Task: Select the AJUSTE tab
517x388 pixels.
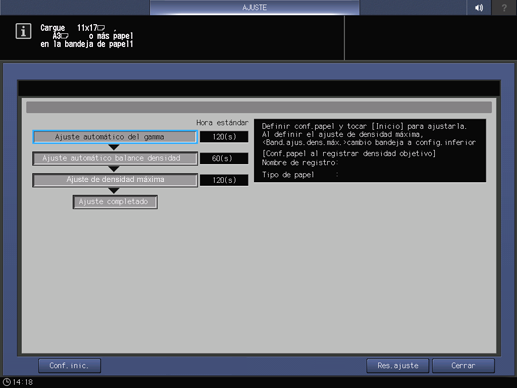Action: point(254,7)
